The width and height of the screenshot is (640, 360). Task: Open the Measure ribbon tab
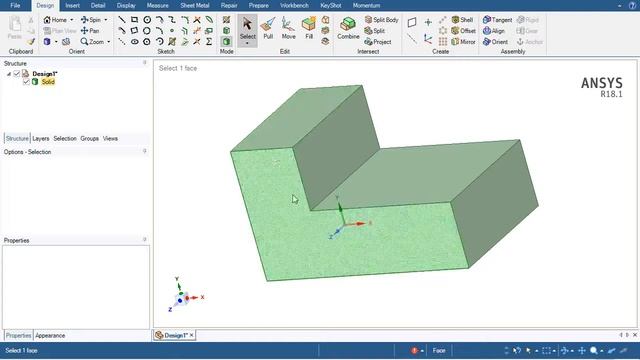[158, 5]
